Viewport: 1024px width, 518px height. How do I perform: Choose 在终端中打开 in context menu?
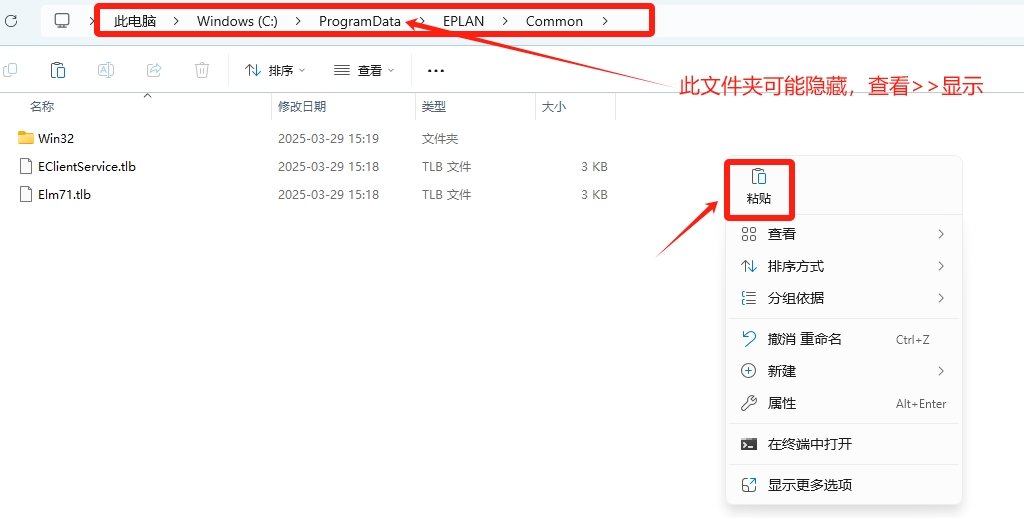pos(809,444)
